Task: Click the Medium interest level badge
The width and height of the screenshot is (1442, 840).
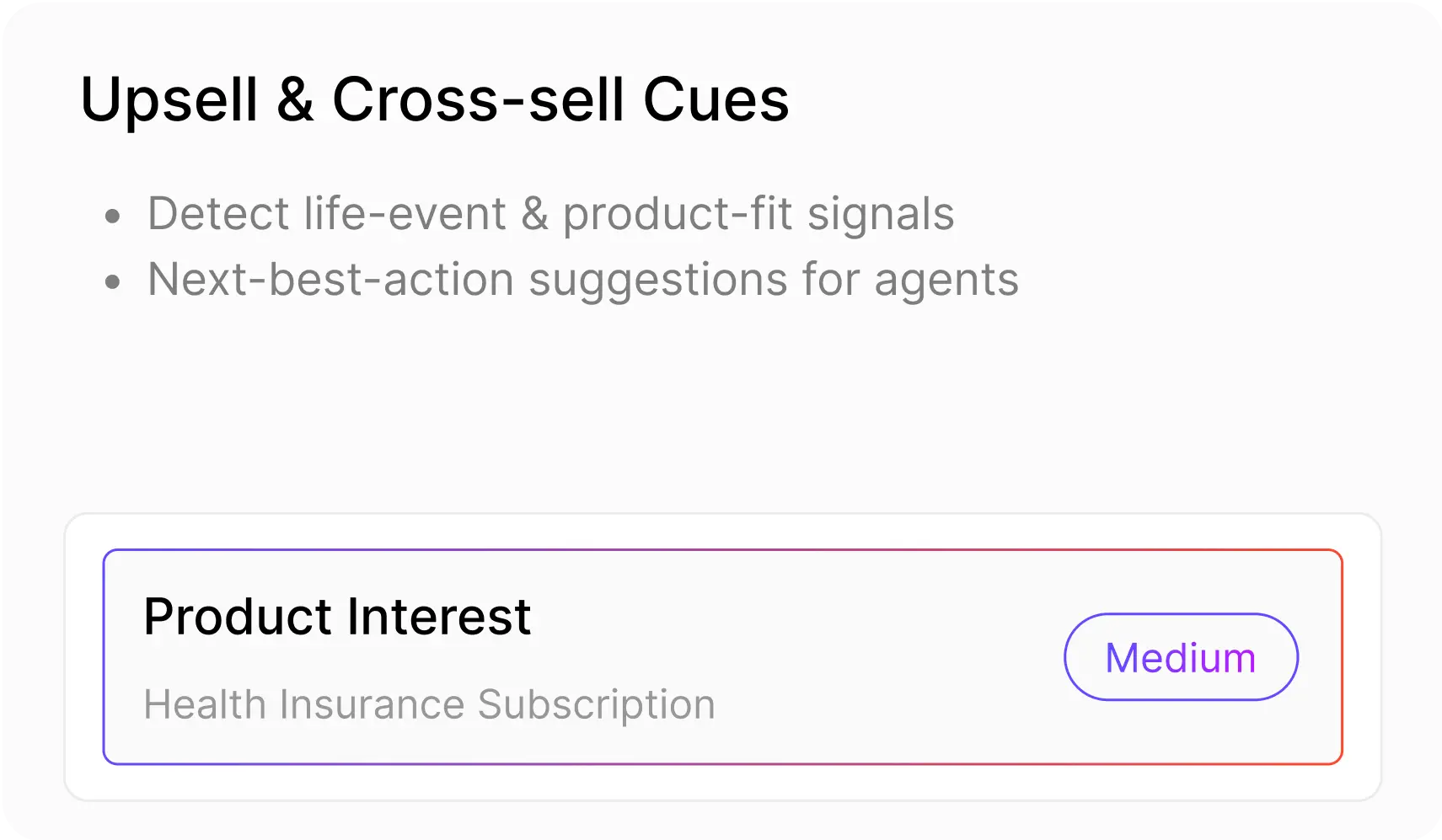Action: click(1180, 657)
